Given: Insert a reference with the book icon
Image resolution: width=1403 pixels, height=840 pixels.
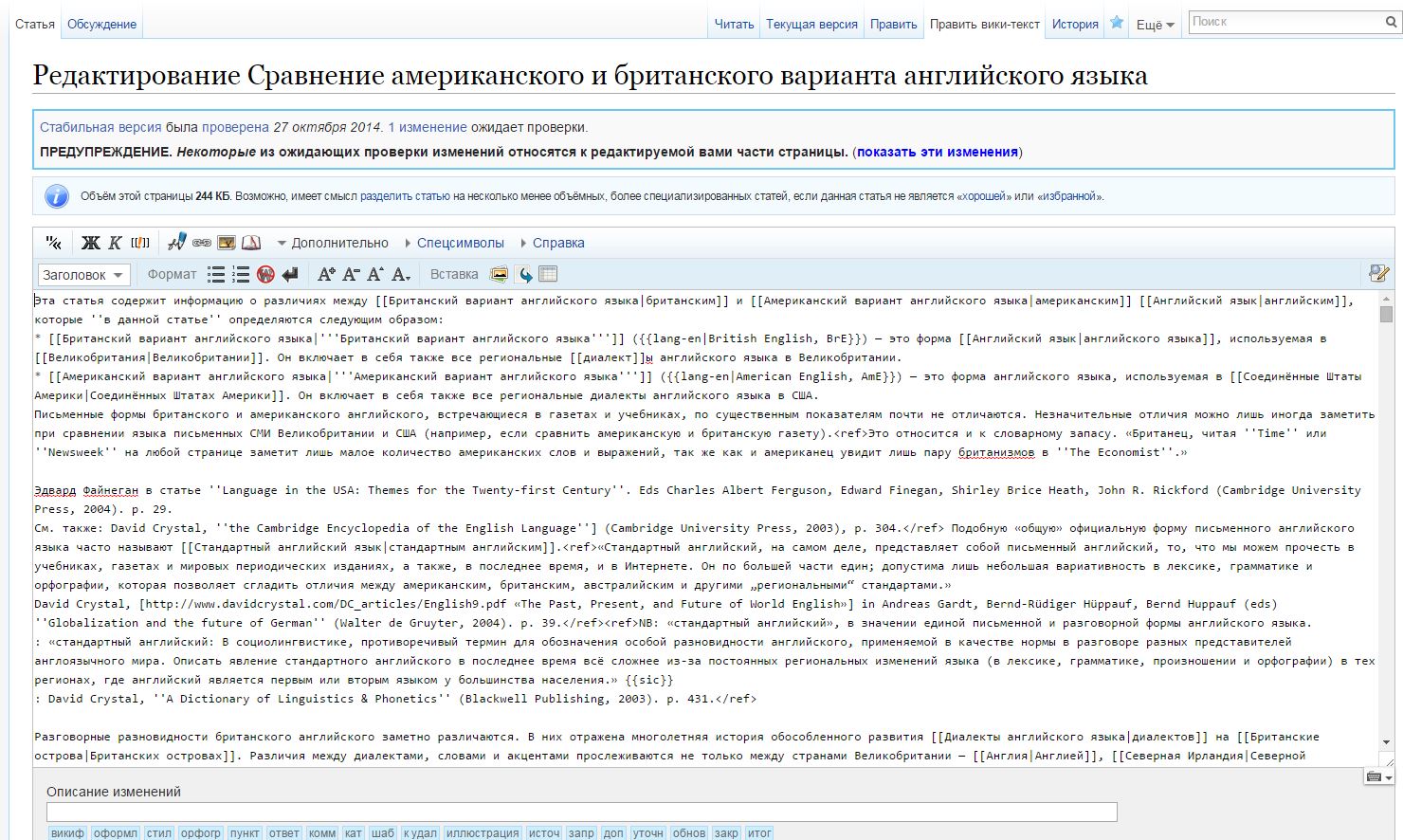Looking at the screenshot, I should (250, 243).
